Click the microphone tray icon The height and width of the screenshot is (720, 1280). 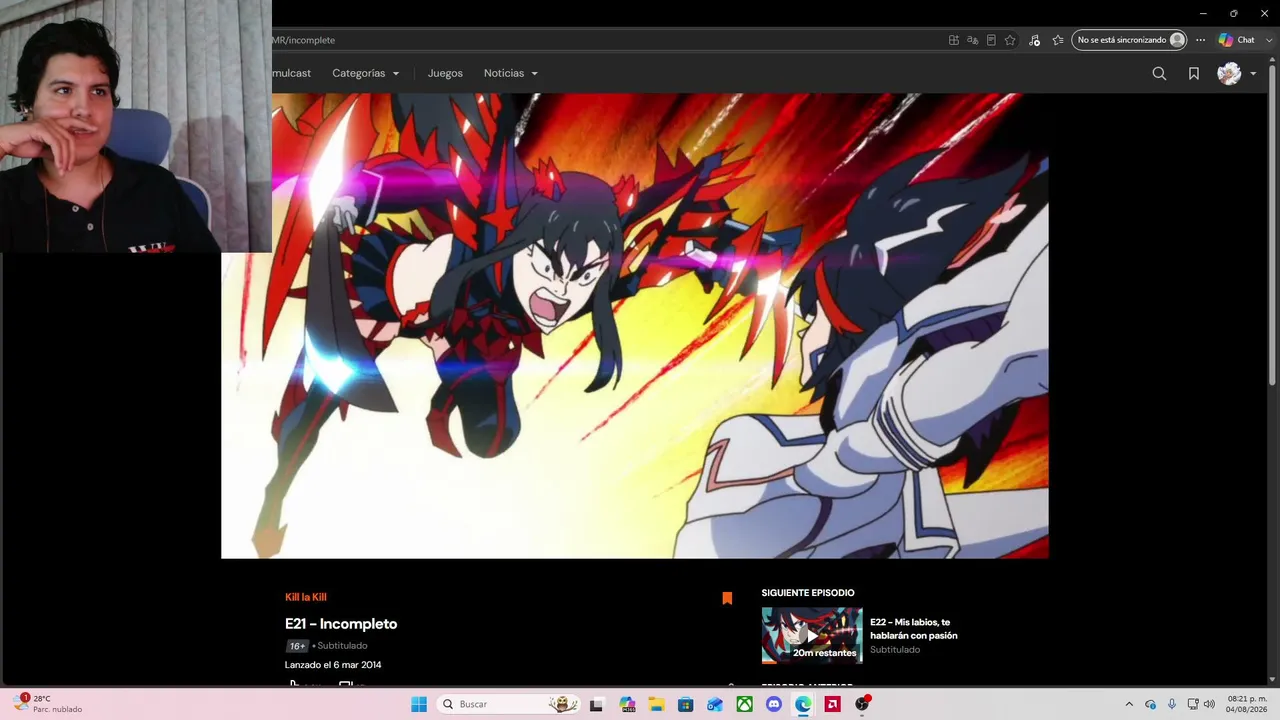[x=1172, y=704]
